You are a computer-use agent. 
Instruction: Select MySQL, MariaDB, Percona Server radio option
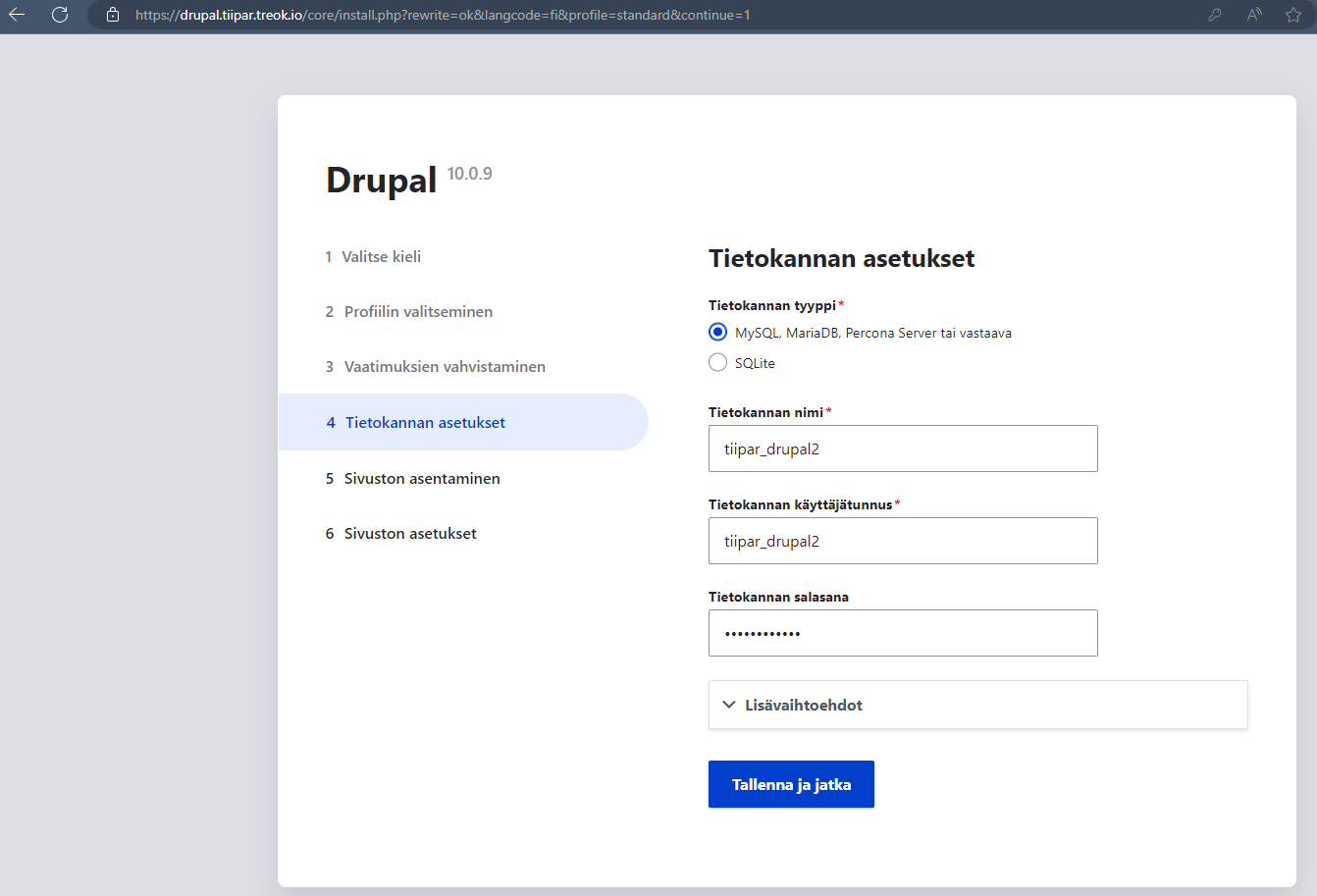[718, 332]
